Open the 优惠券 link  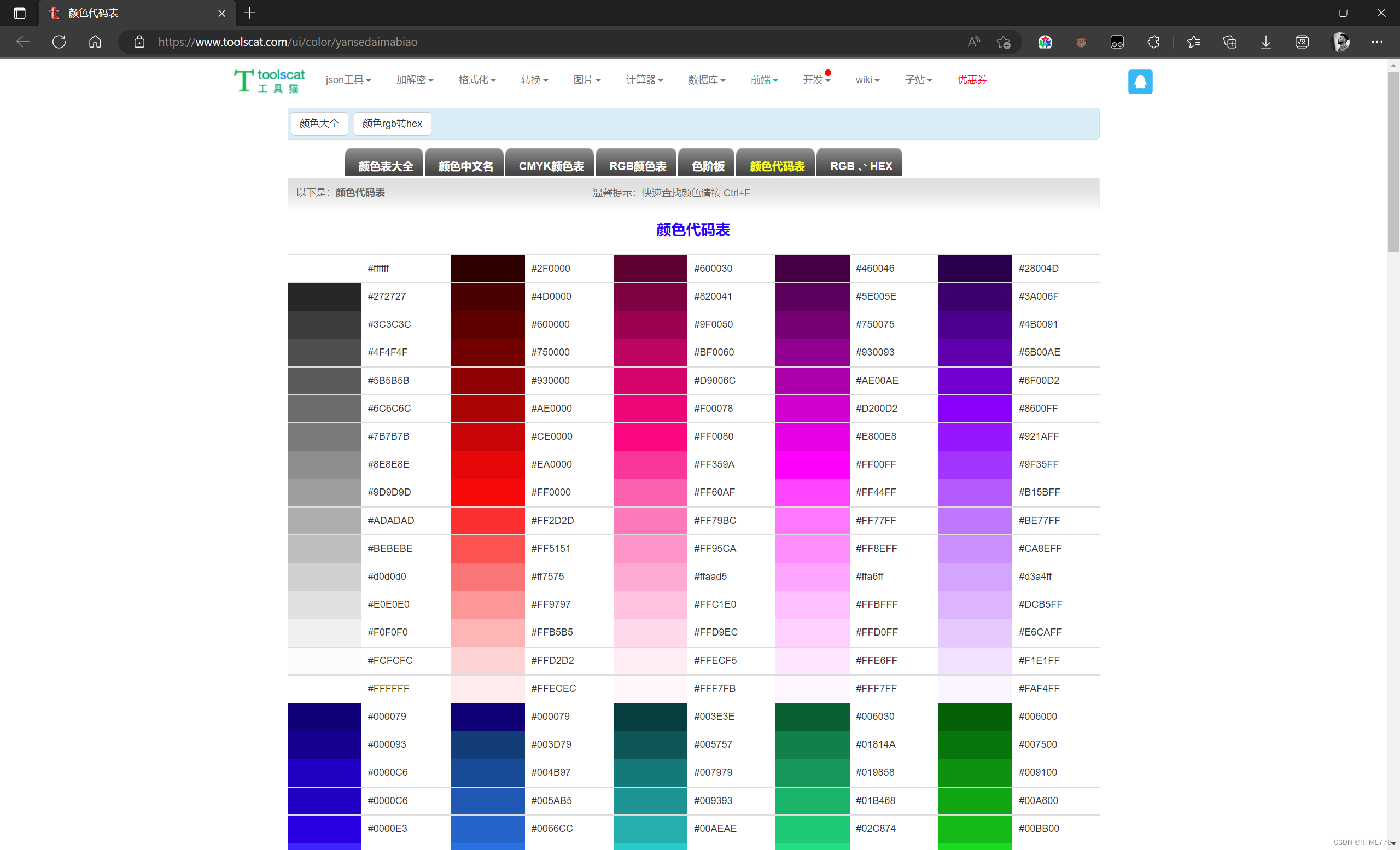pyautogui.click(x=972, y=80)
